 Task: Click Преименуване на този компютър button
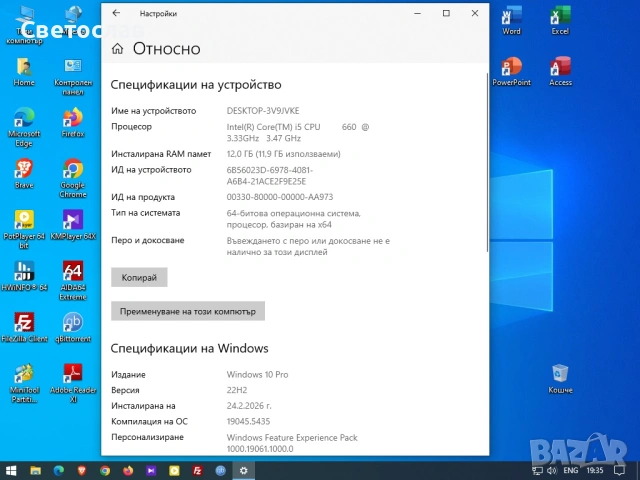[188, 311]
